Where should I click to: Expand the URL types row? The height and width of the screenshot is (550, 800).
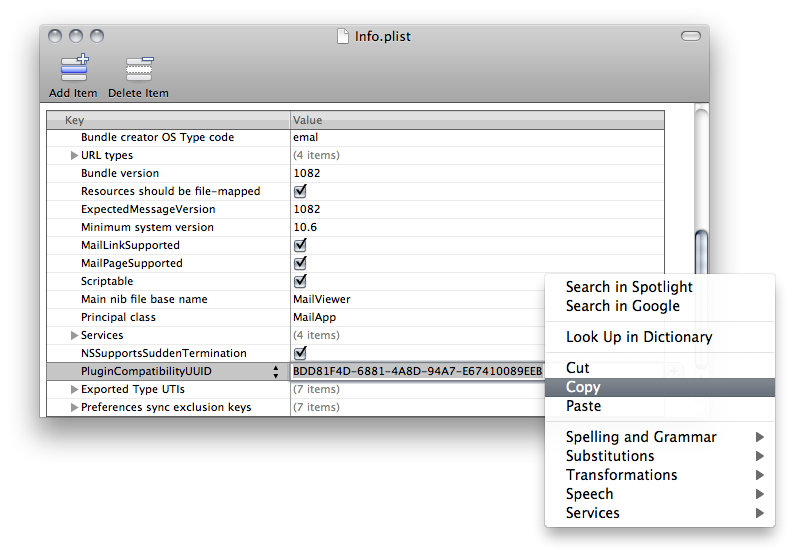pyautogui.click(x=74, y=155)
